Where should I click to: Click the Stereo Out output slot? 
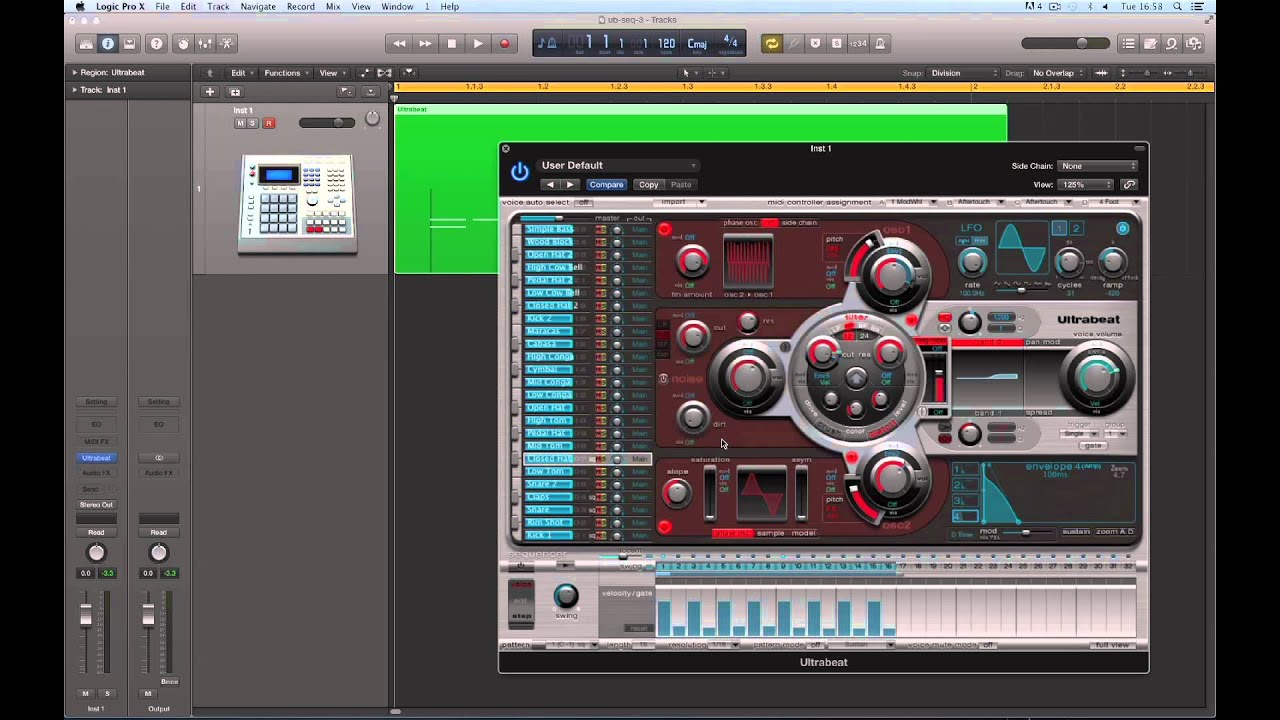(x=96, y=505)
